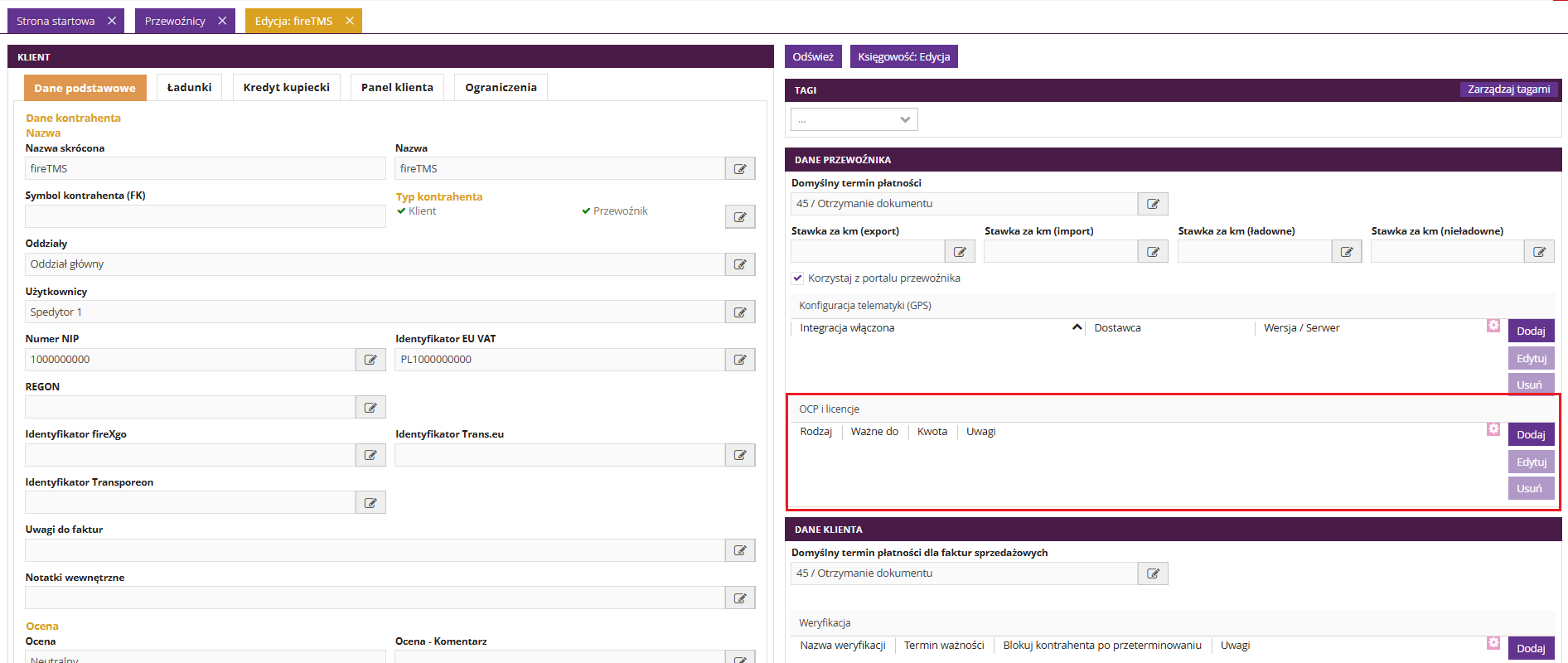Open column settings gear in Weryfikacja table

[x=1493, y=643]
